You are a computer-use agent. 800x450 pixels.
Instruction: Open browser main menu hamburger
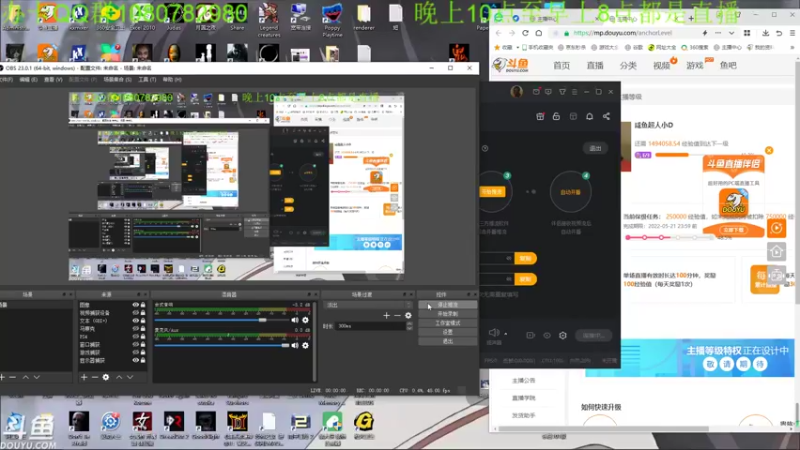pos(792,33)
